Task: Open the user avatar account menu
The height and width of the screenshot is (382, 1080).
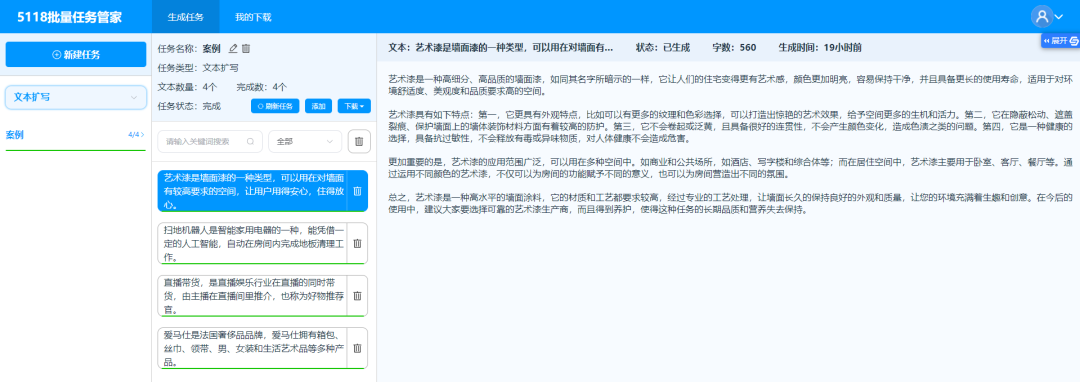Action: click(1041, 17)
